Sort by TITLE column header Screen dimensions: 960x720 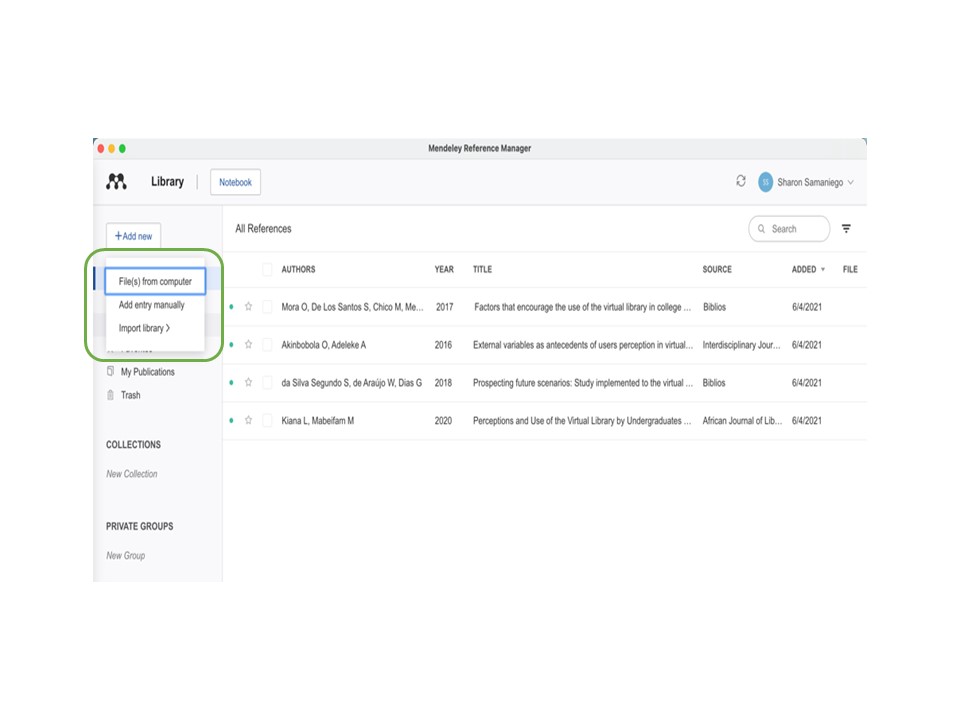(x=482, y=269)
